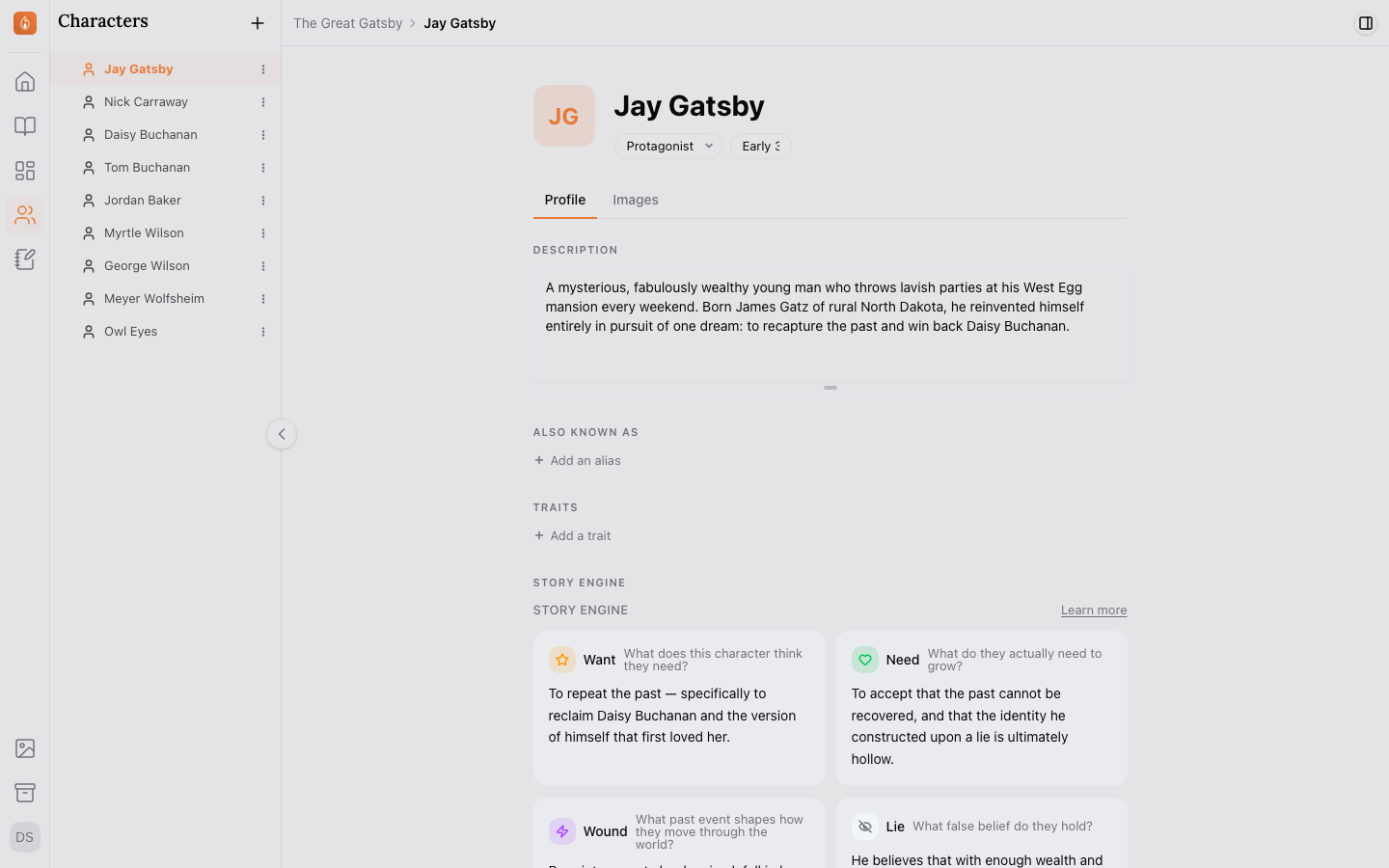Switch to the Images tab
This screenshot has width=1389, height=868.
click(636, 200)
